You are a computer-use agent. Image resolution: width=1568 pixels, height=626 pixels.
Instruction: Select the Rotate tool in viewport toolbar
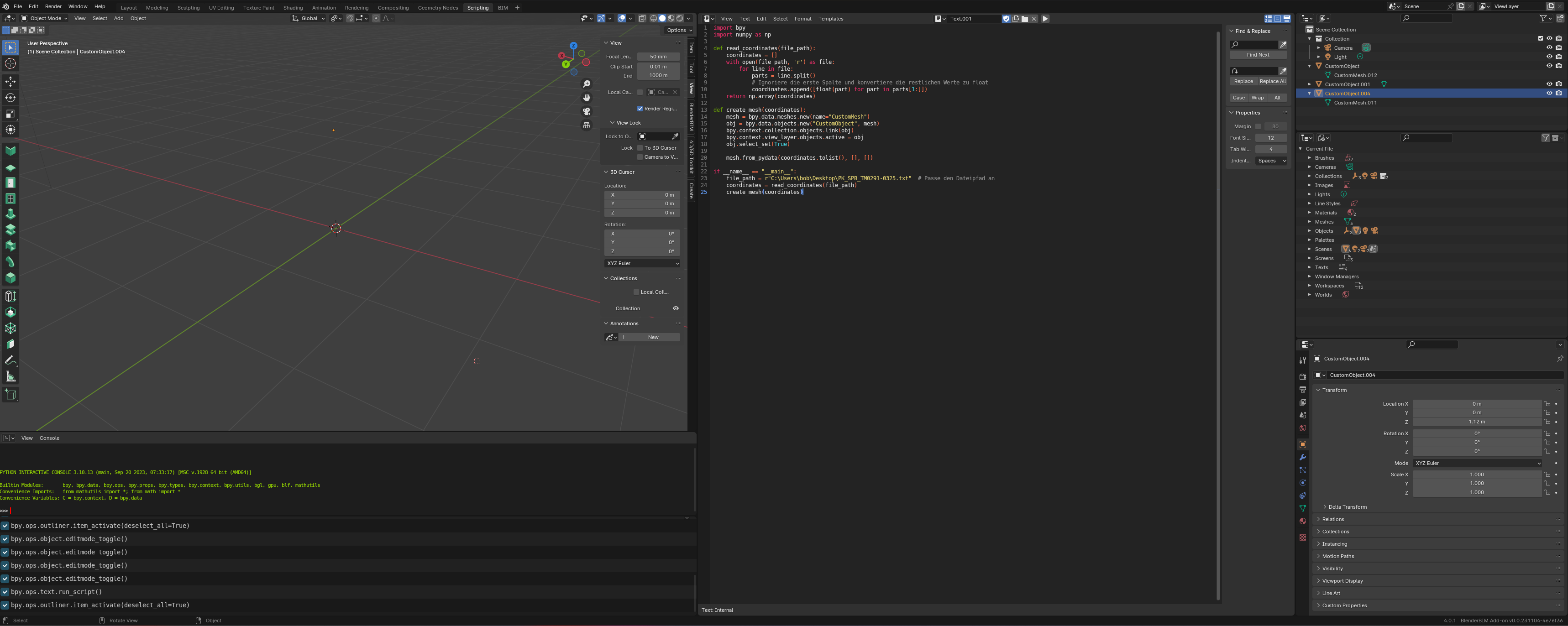tap(10, 97)
